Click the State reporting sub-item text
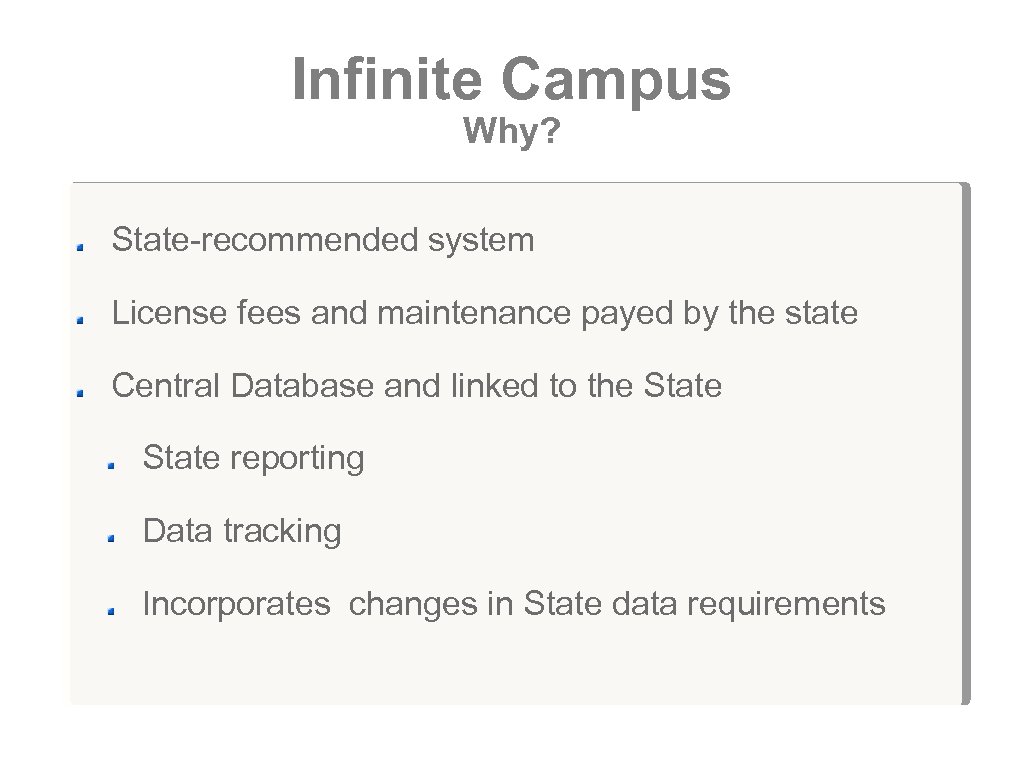 254,459
